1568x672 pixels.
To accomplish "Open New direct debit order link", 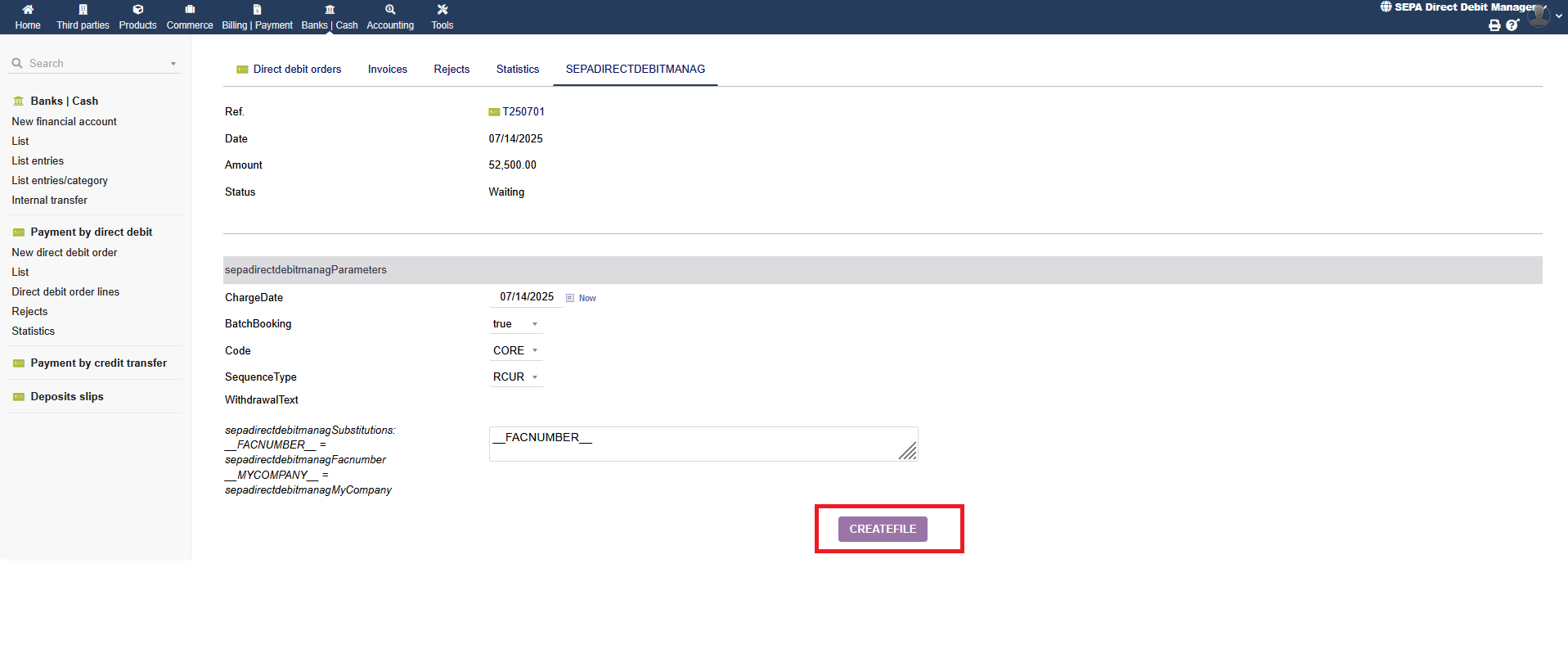I will [x=65, y=253].
